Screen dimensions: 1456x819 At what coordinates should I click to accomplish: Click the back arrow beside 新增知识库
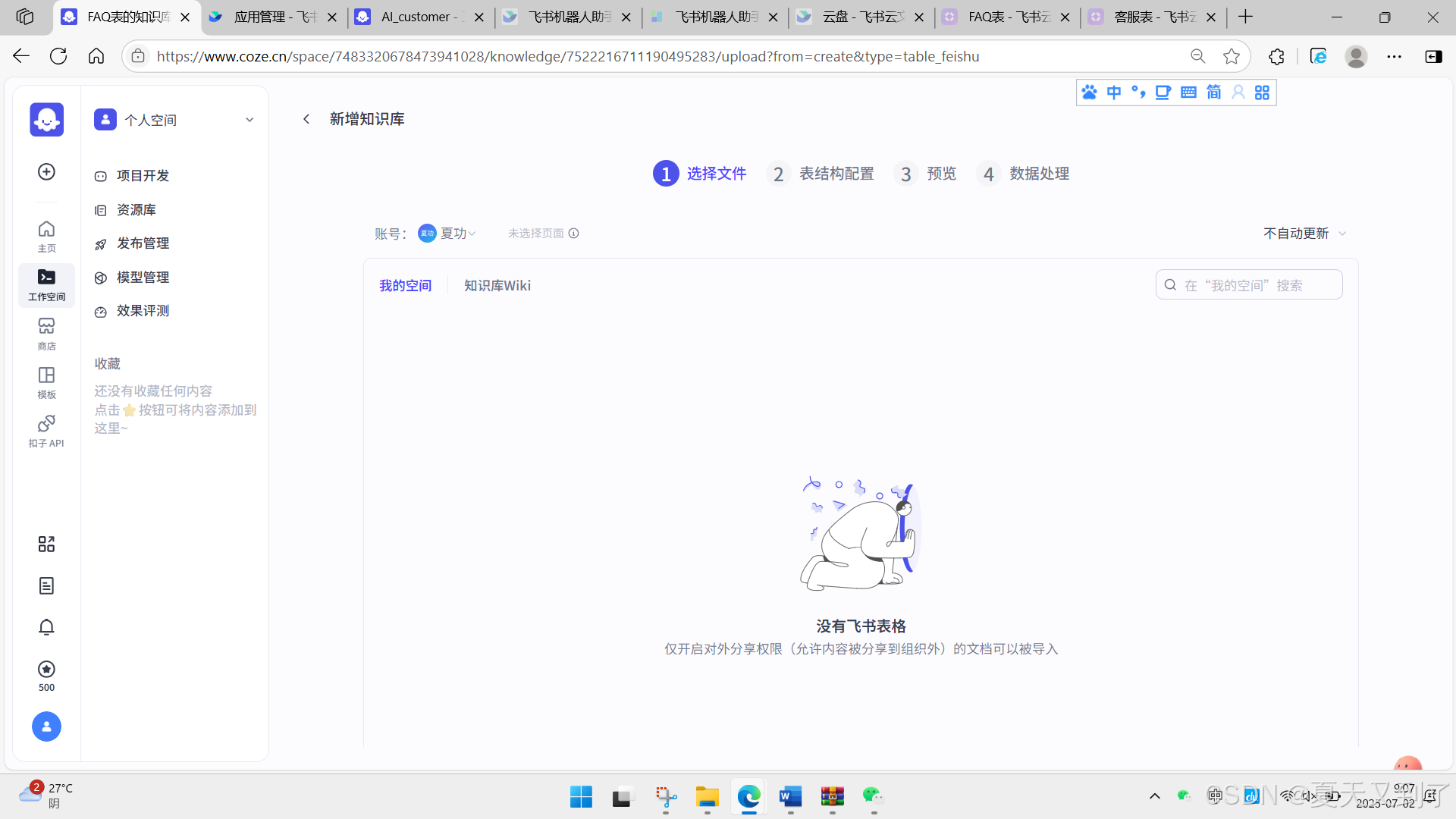click(306, 119)
